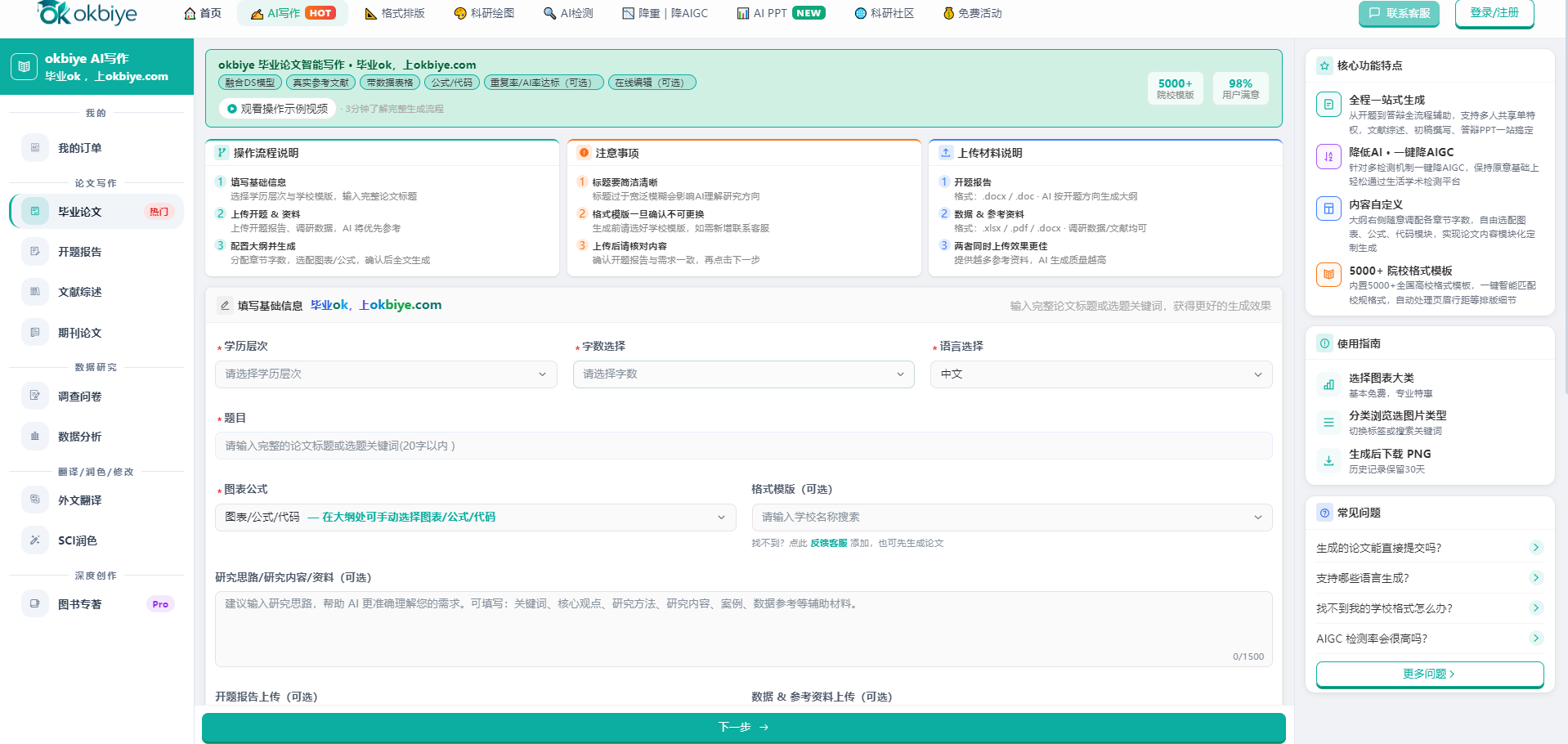This screenshot has width=1568, height=744.
Task: Open the 语言选择 dropdown showing 中文
Action: (x=1101, y=374)
